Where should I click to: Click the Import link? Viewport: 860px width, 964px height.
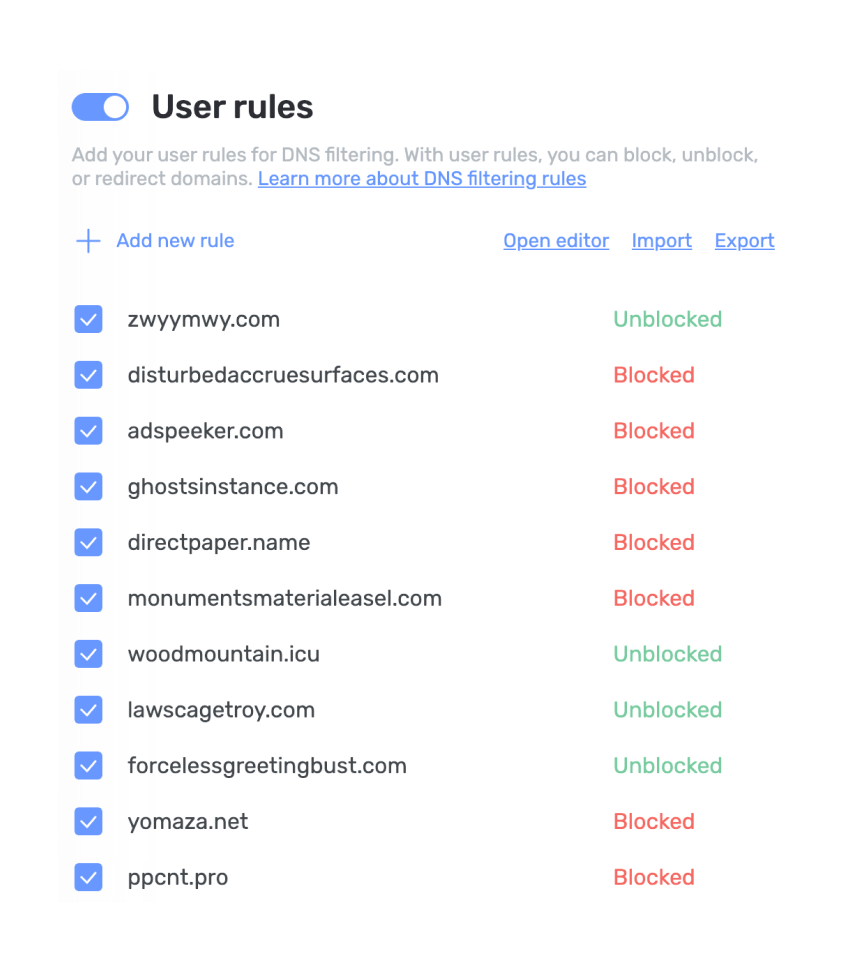661,241
